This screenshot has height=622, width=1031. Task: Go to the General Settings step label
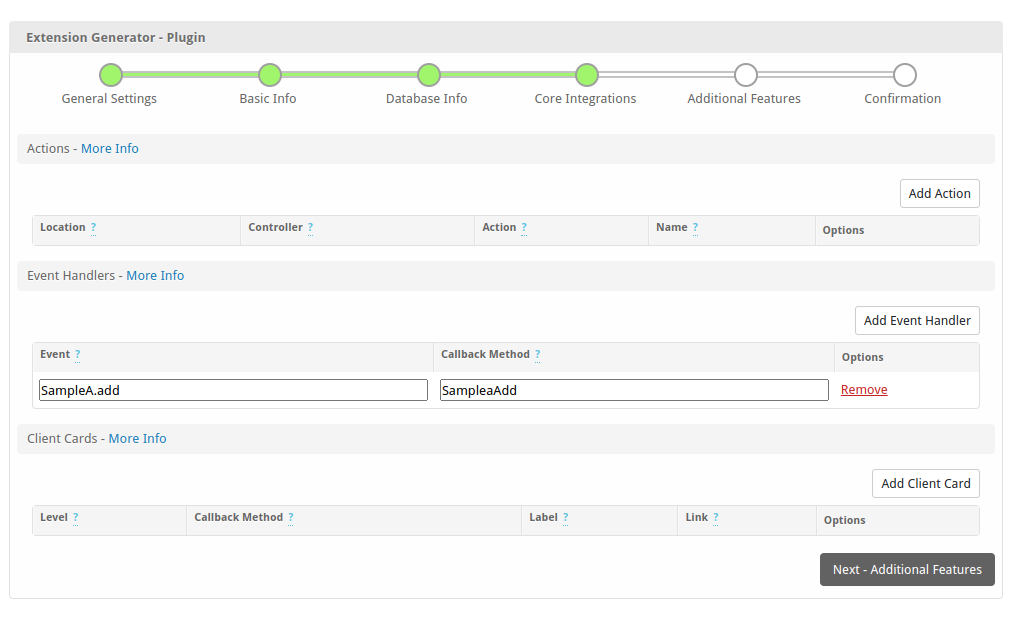point(109,99)
